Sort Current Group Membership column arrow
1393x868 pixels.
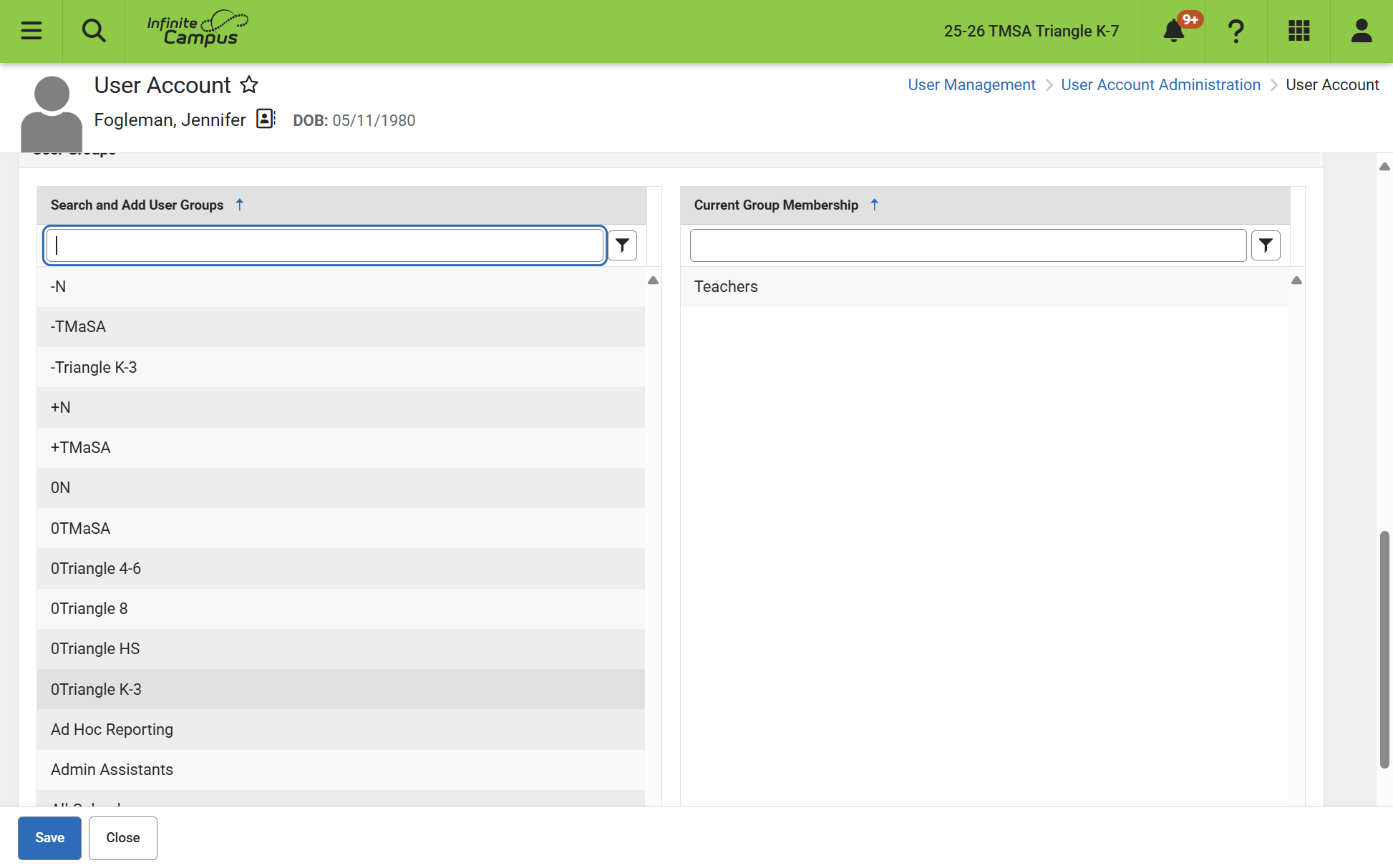pyautogui.click(x=875, y=205)
